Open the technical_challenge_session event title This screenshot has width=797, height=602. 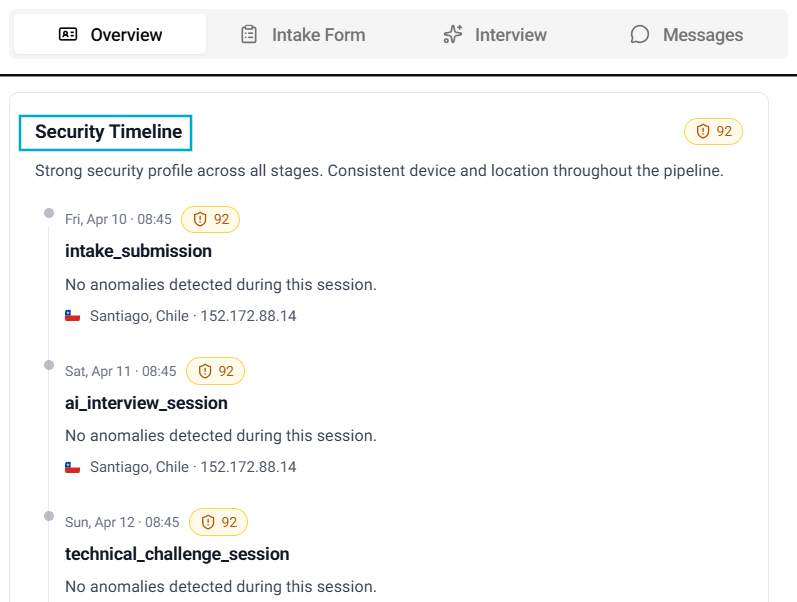(177, 554)
